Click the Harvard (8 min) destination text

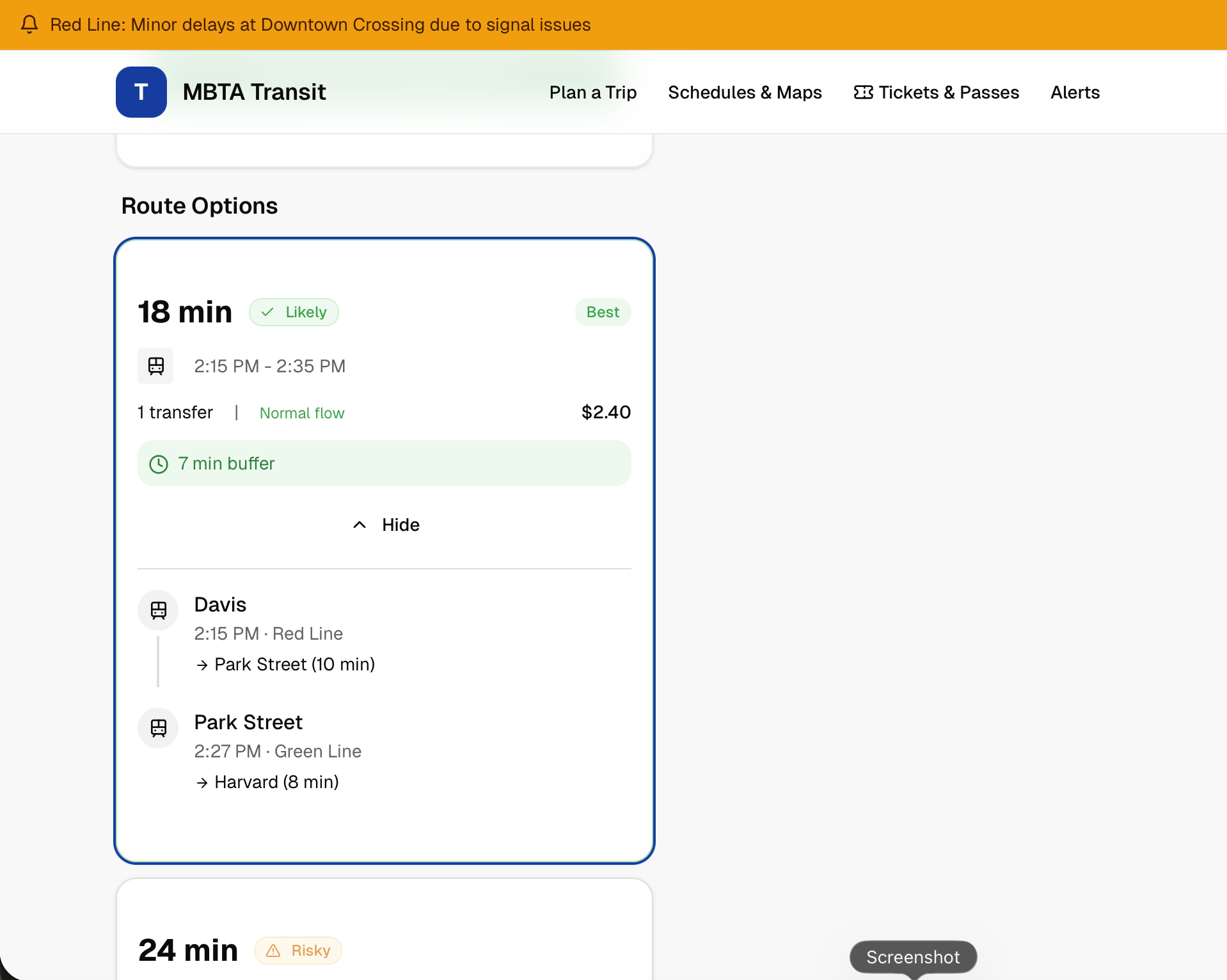point(276,782)
